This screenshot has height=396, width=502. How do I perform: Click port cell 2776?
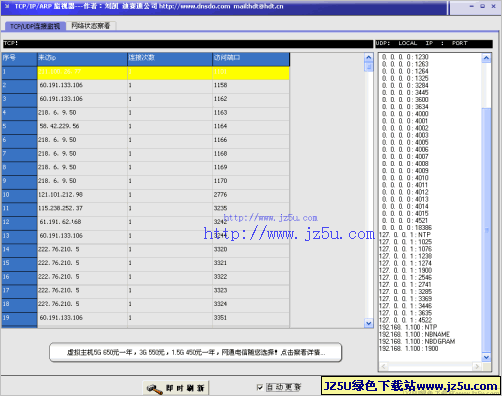251,196
